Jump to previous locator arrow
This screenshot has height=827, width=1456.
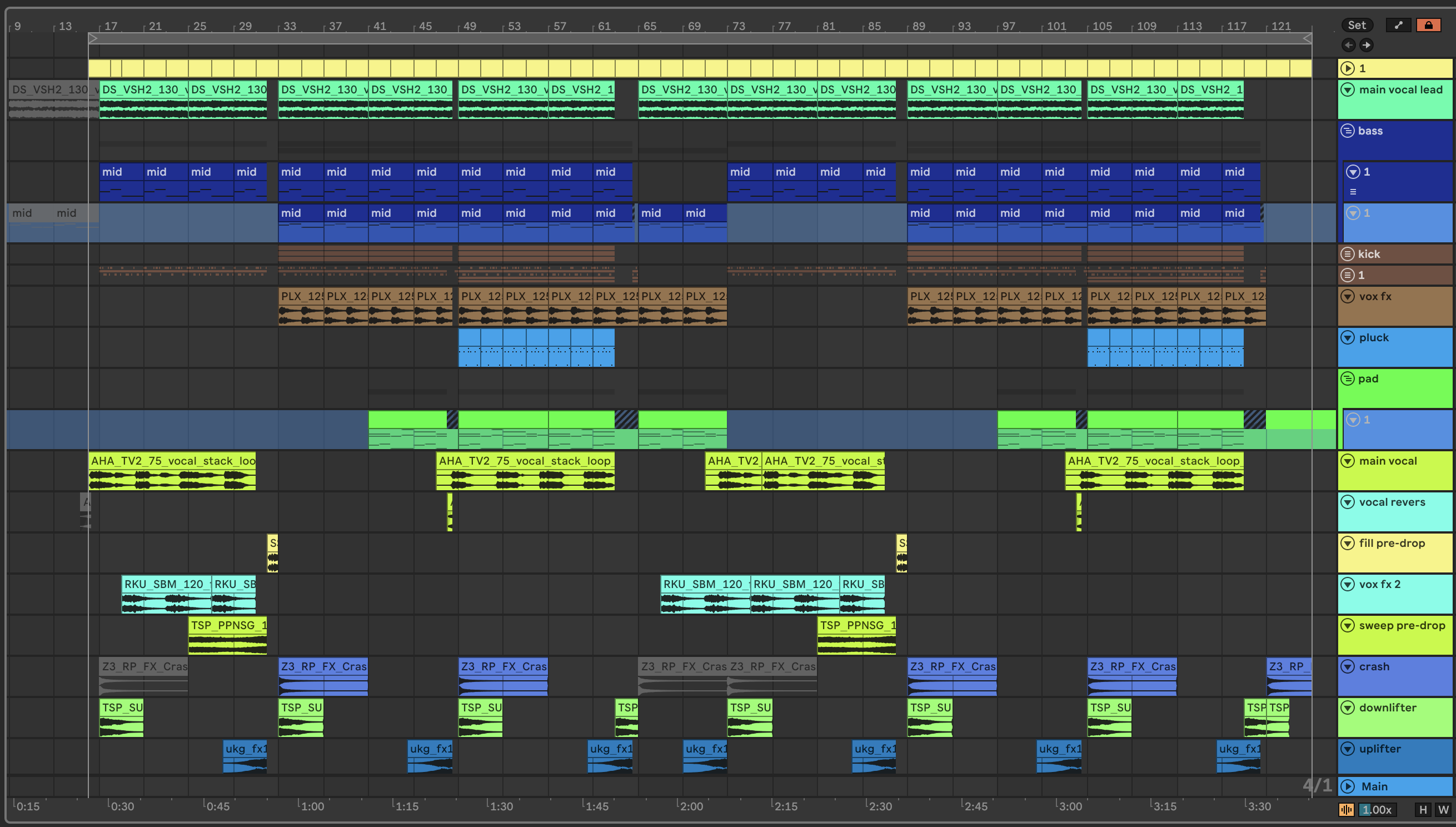point(1349,45)
